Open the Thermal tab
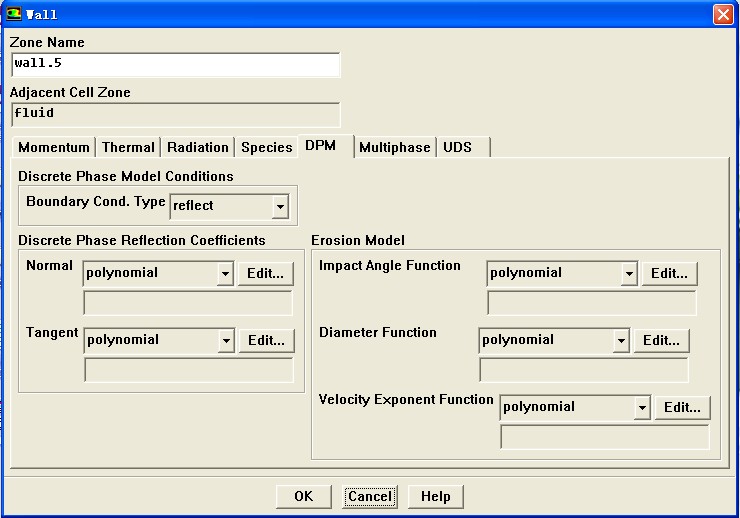Screen dimensions: 740x518 point(128,147)
